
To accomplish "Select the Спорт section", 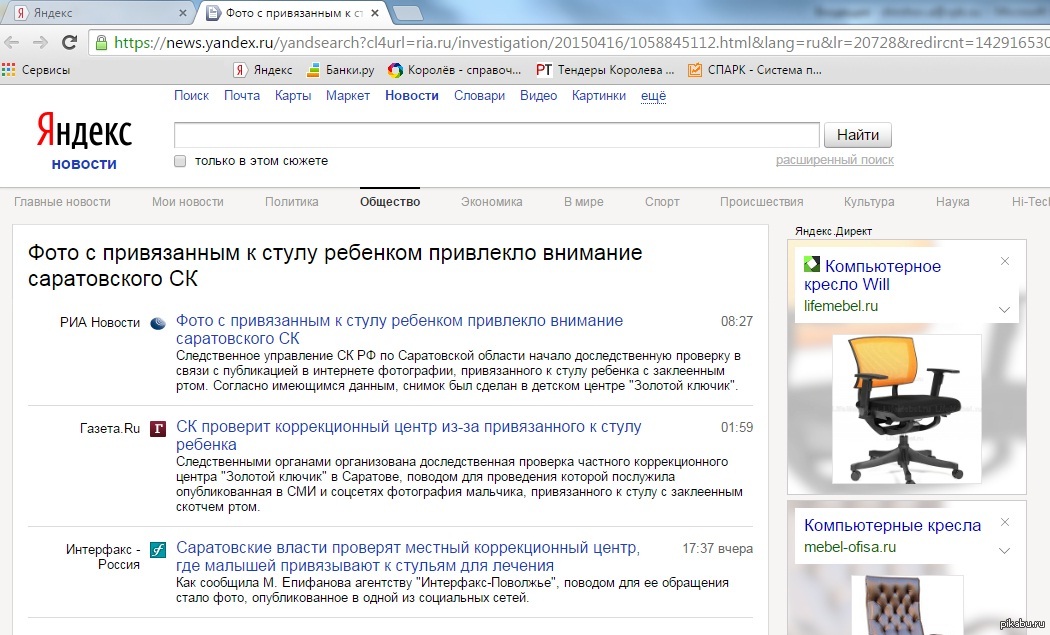I will click(x=662, y=202).
